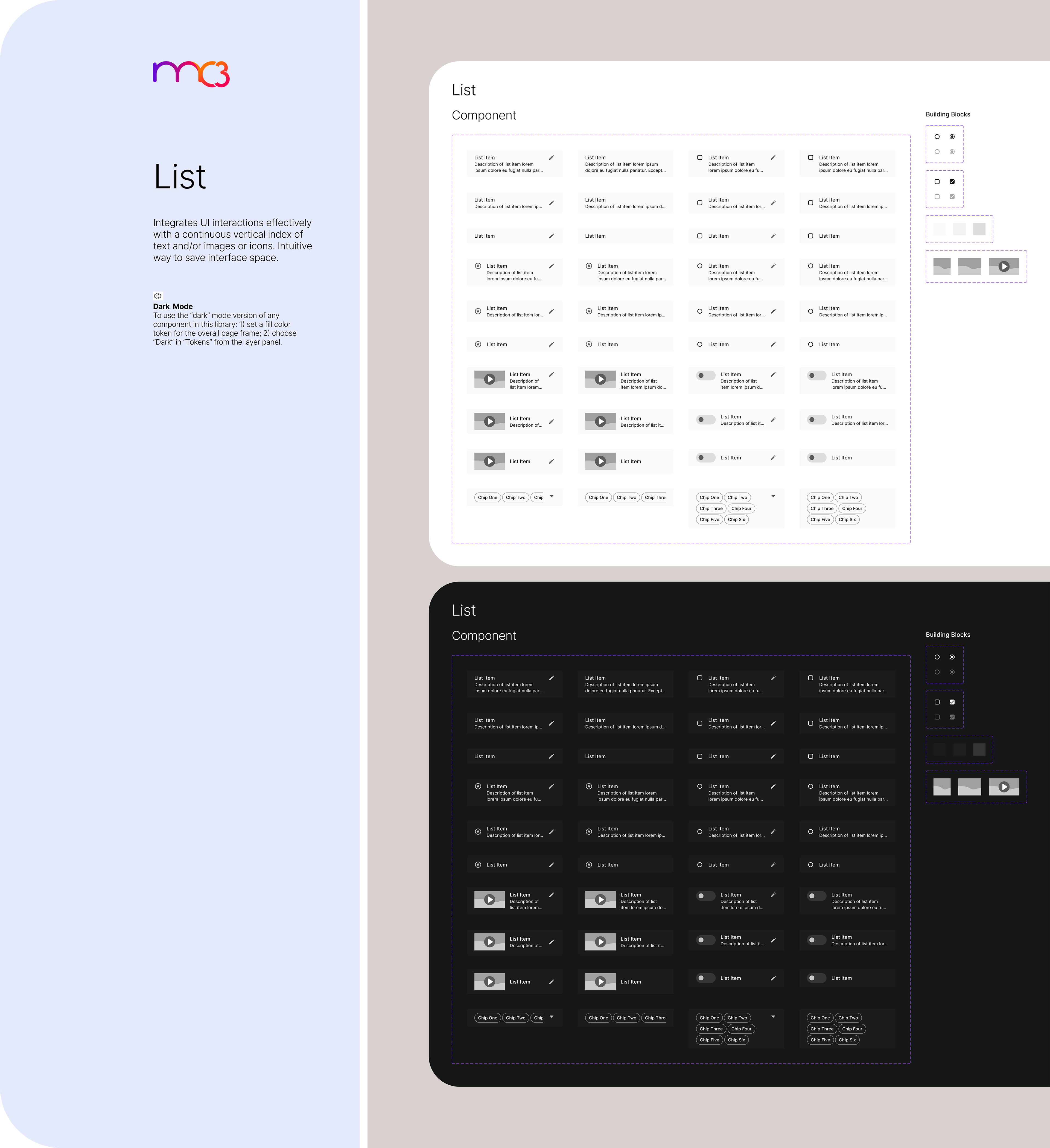The width and height of the screenshot is (1050, 1148).
Task: Light panel: edit pencil on plain single-line List Item
Action: [551, 236]
